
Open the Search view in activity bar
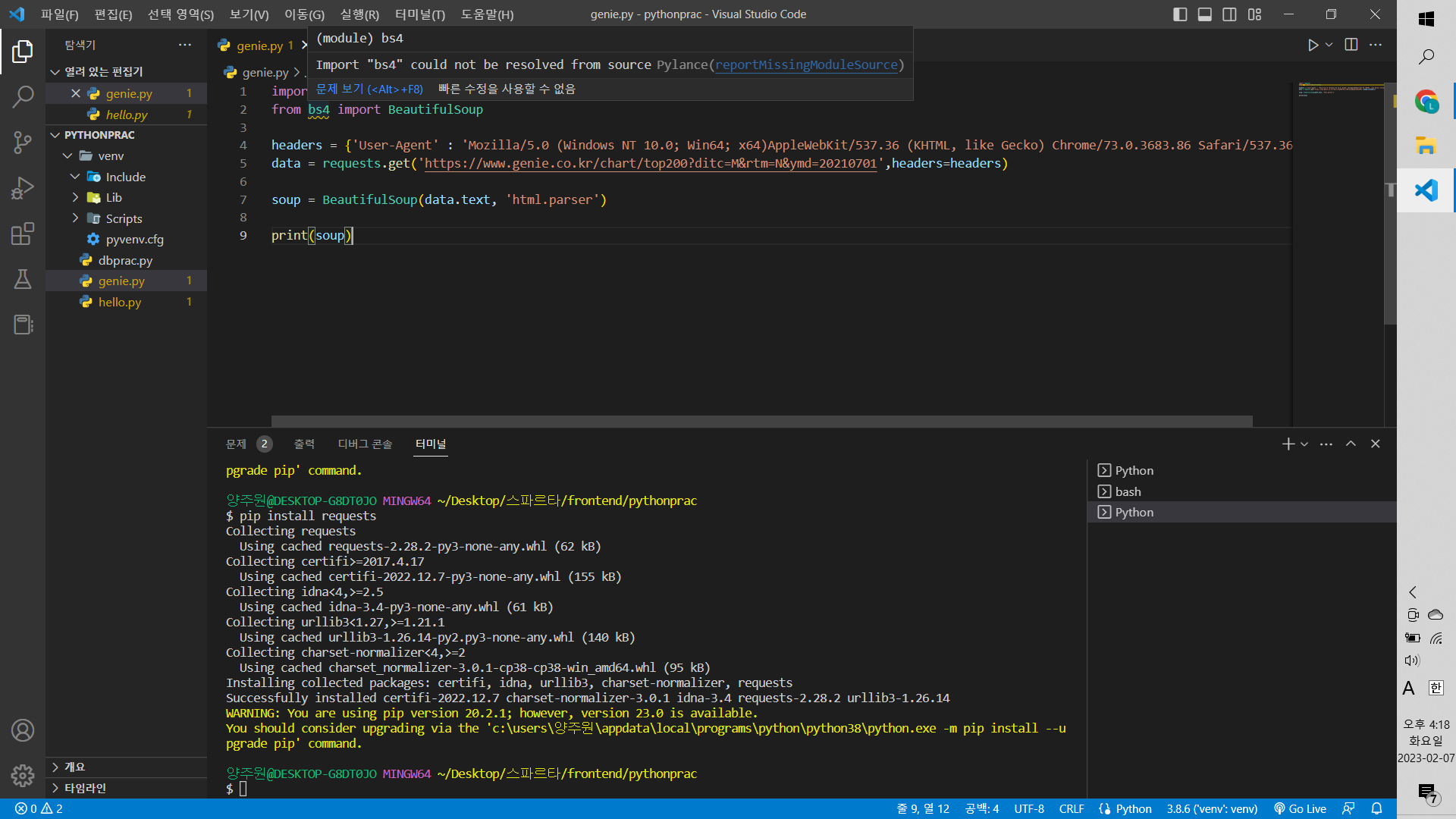pos(23,96)
